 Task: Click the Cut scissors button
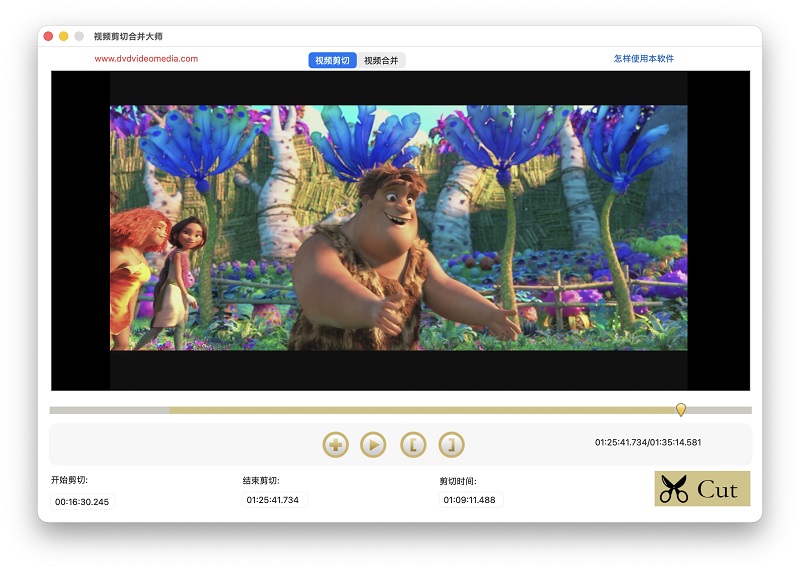pos(702,488)
